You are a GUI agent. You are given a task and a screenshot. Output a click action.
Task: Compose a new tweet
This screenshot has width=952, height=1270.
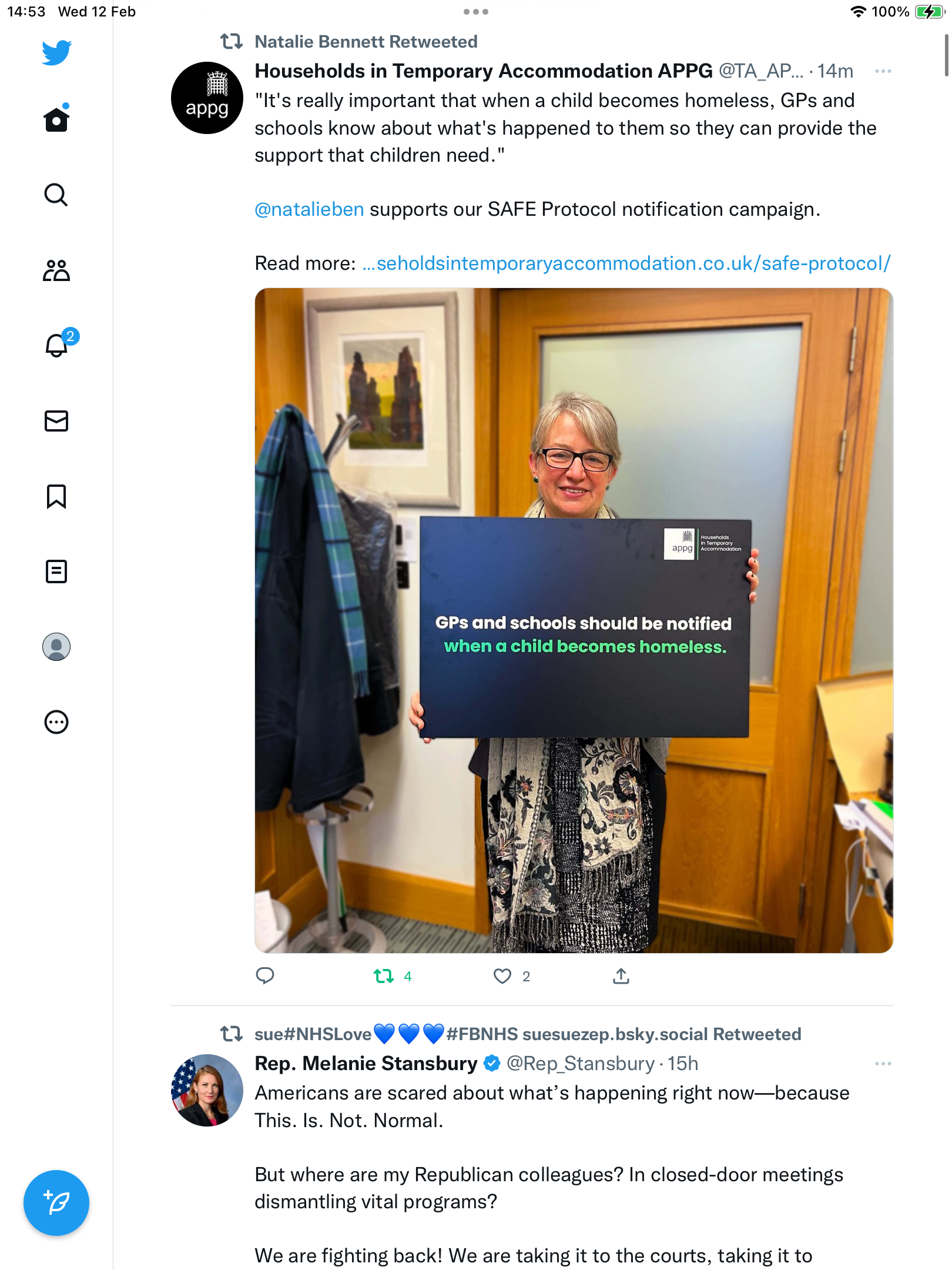coord(56,1203)
